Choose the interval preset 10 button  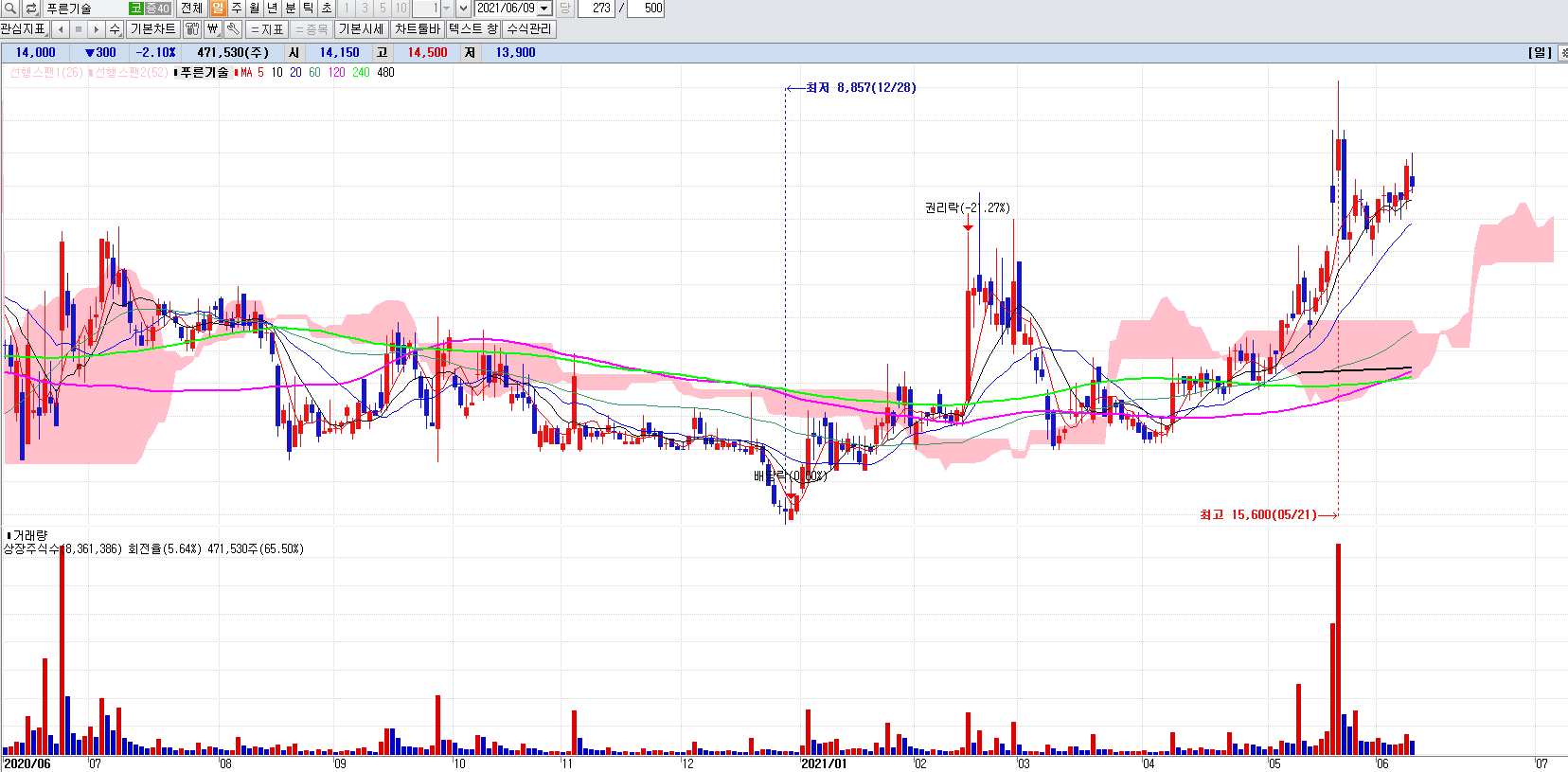point(401,9)
